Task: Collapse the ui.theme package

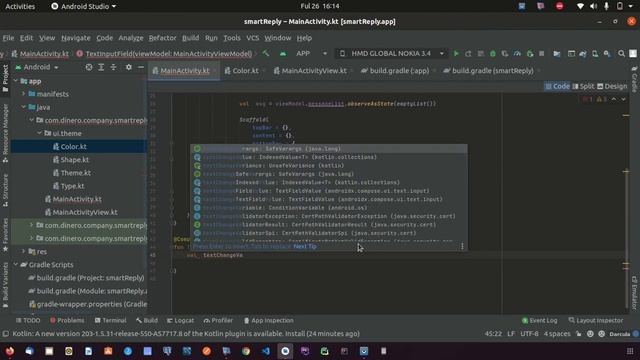Action: pyautogui.click(x=40, y=133)
